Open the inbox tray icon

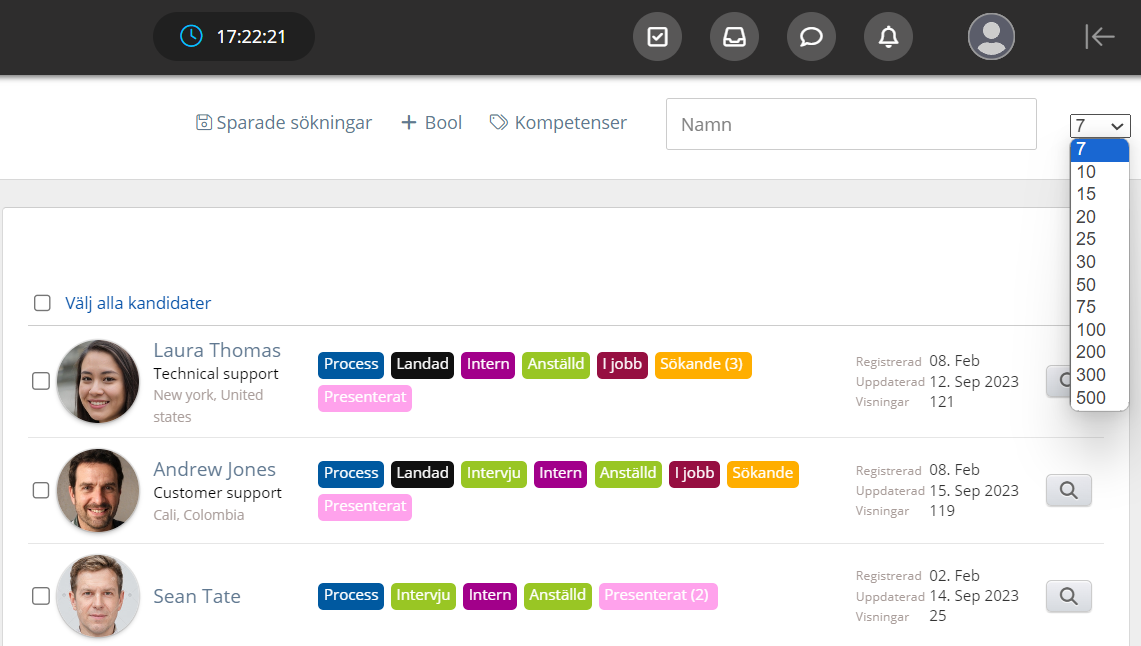(734, 37)
